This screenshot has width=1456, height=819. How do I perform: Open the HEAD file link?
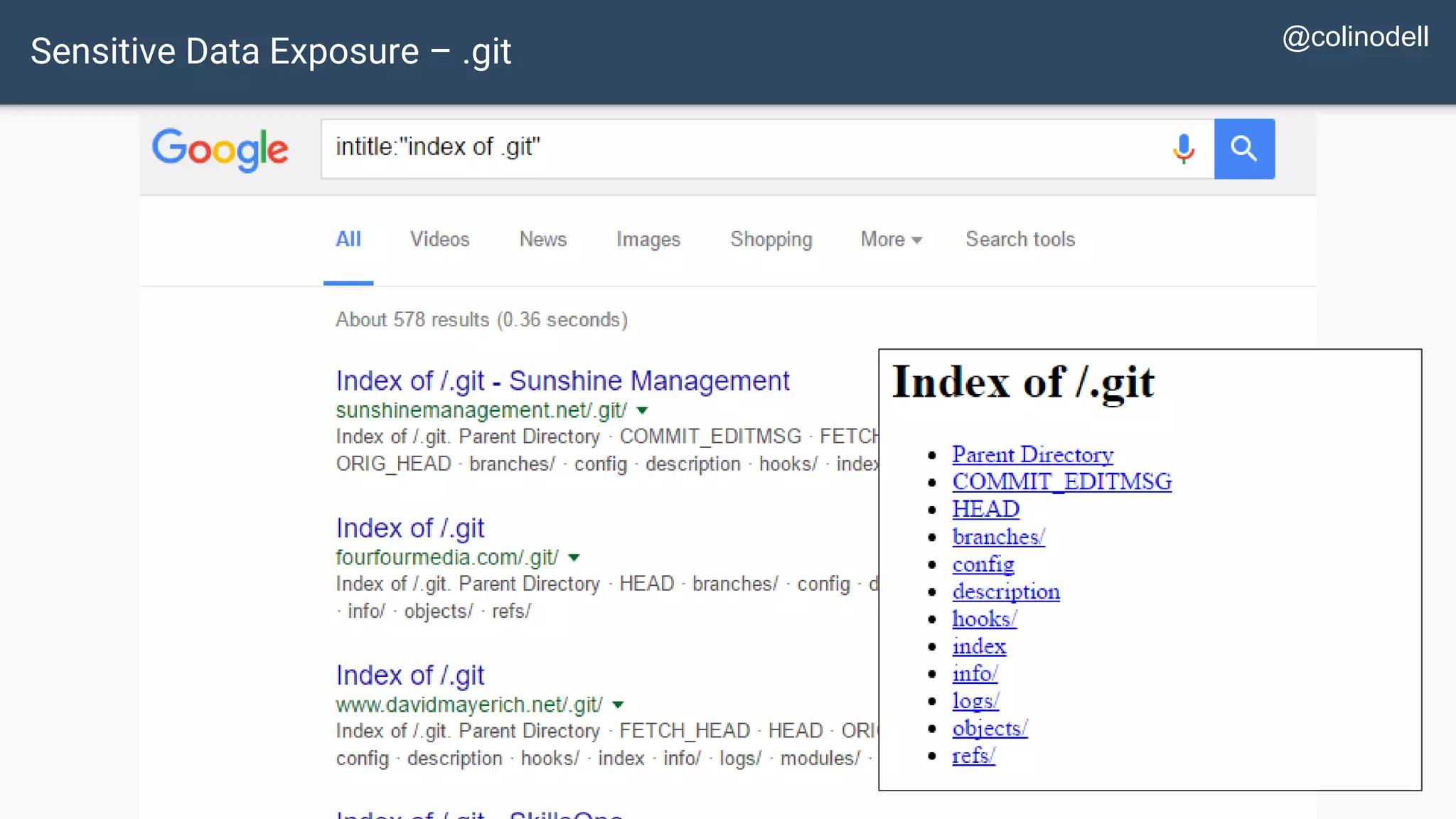(986, 509)
